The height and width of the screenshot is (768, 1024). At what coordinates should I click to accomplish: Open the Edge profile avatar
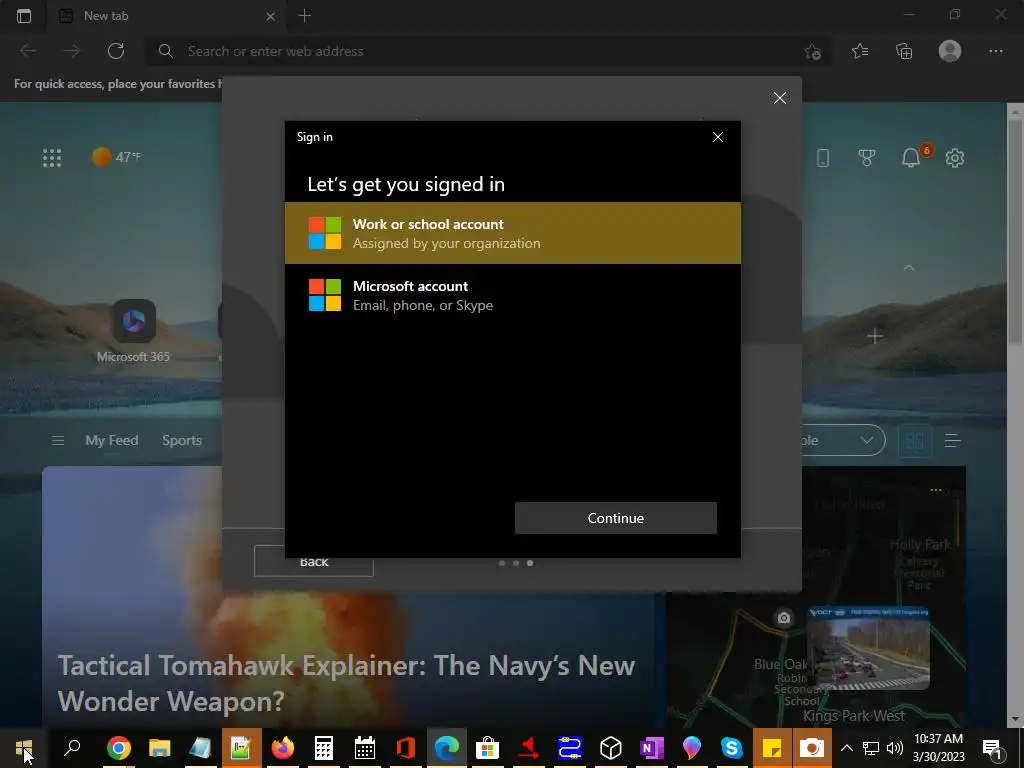click(950, 51)
